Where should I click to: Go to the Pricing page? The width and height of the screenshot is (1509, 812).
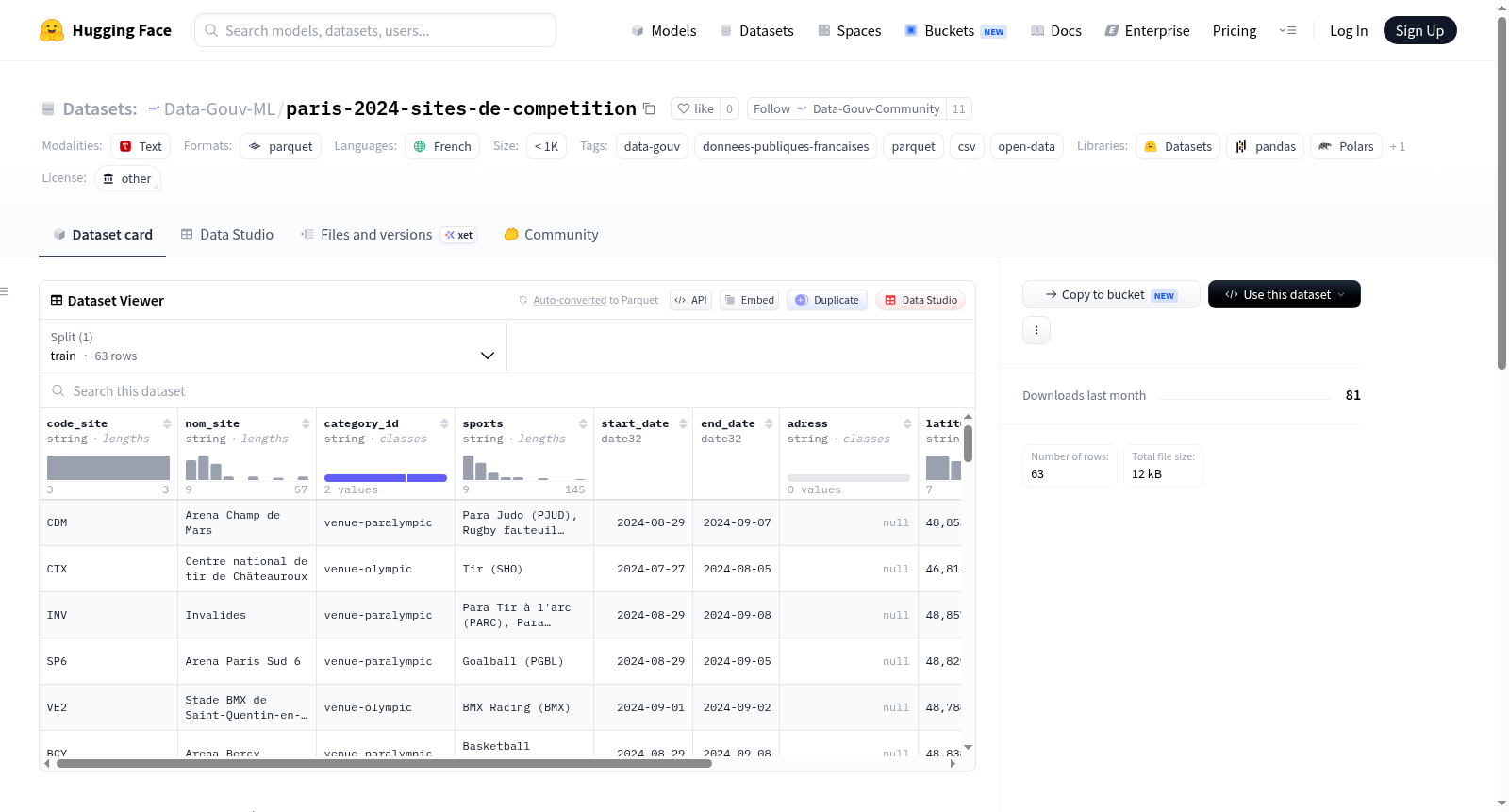[1235, 30]
